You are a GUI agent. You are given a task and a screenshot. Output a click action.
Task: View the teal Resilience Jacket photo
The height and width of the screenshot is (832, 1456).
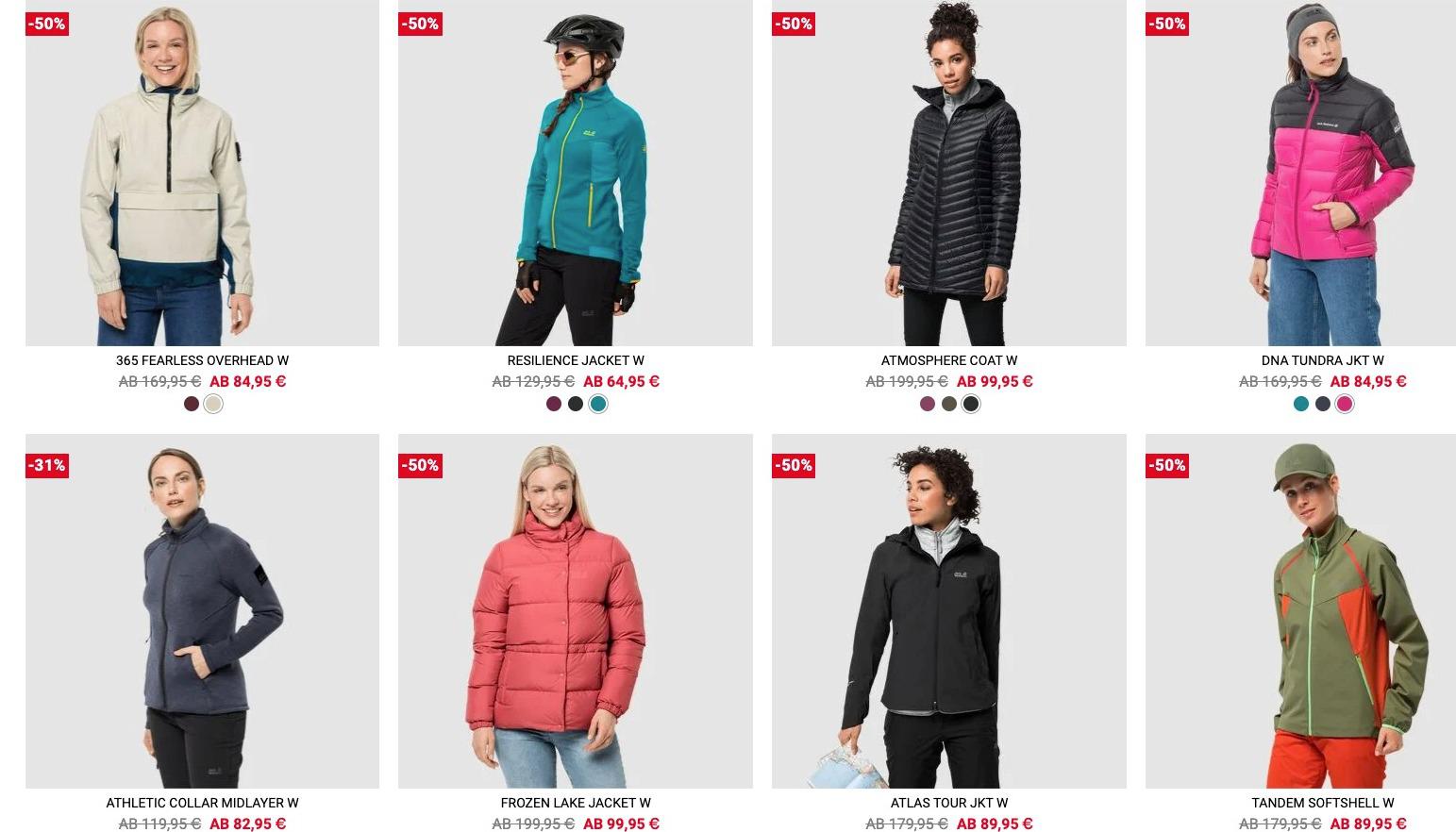(576, 173)
